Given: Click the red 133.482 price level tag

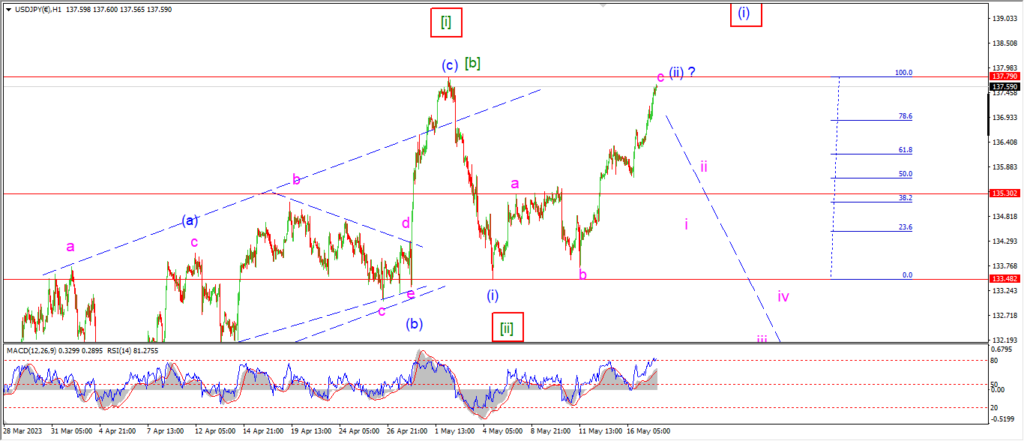Looking at the screenshot, I should tap(1003, 279).
